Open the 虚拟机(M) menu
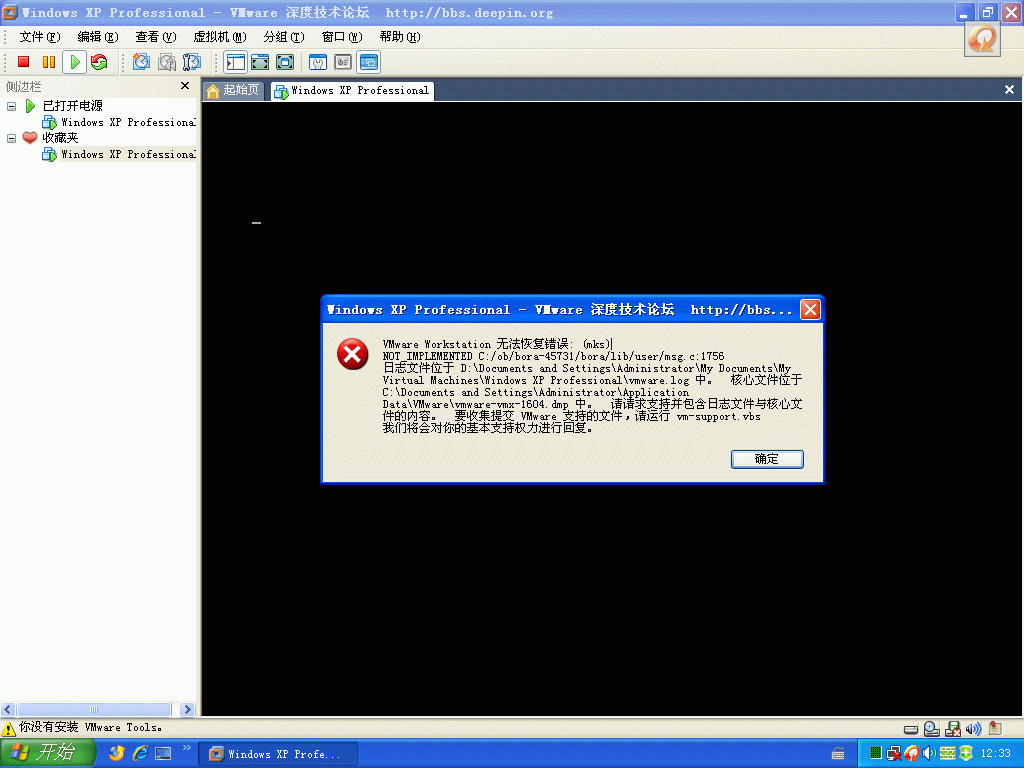Screen dimensions: 1024x768 [x=219, y=37]
